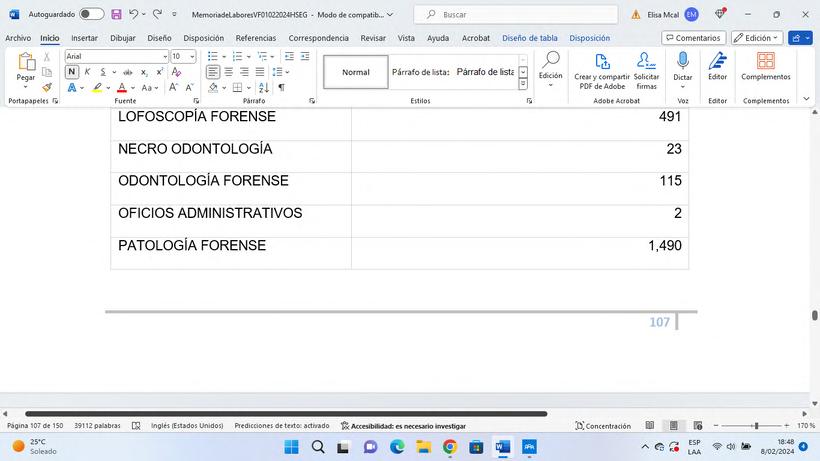The image size is (820, 461).
Task: Switch to the Insertar tab
Action: point(84,38)
